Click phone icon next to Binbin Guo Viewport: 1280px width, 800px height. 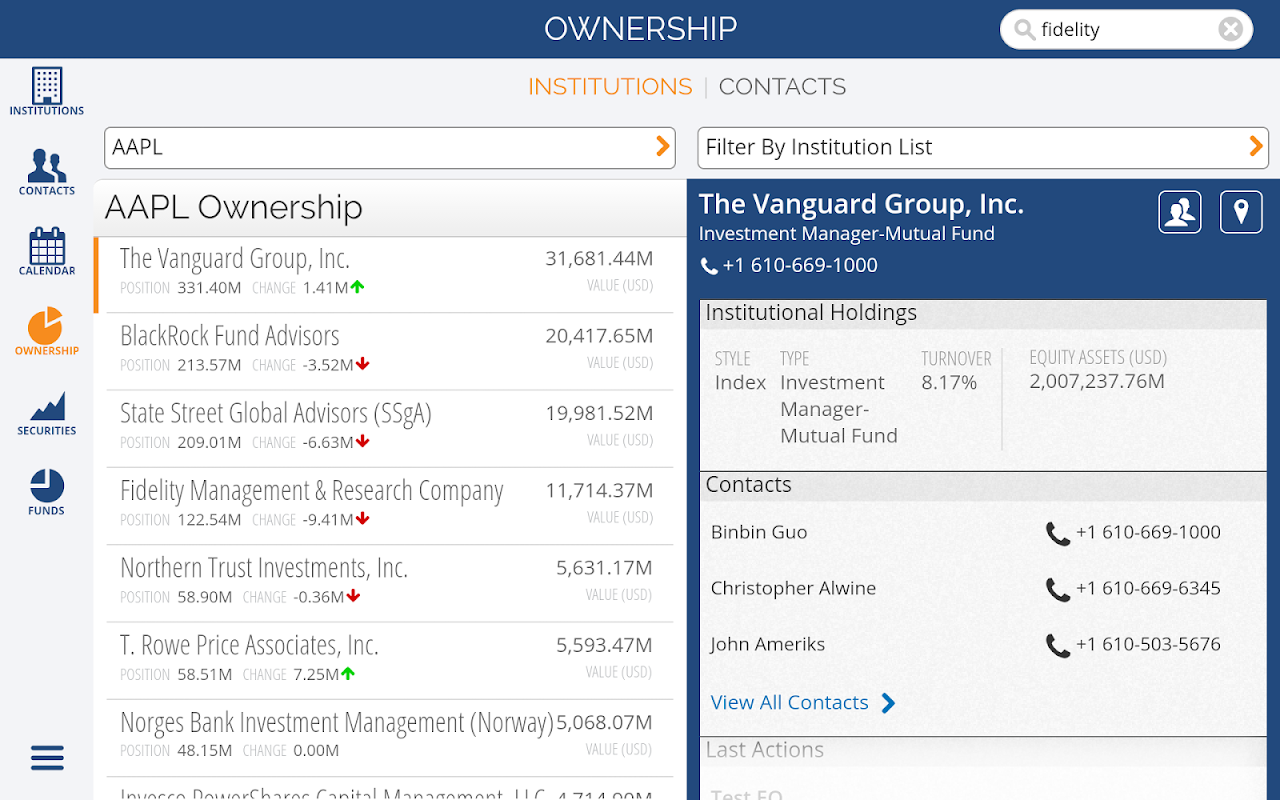click(x=1057, y=533)
